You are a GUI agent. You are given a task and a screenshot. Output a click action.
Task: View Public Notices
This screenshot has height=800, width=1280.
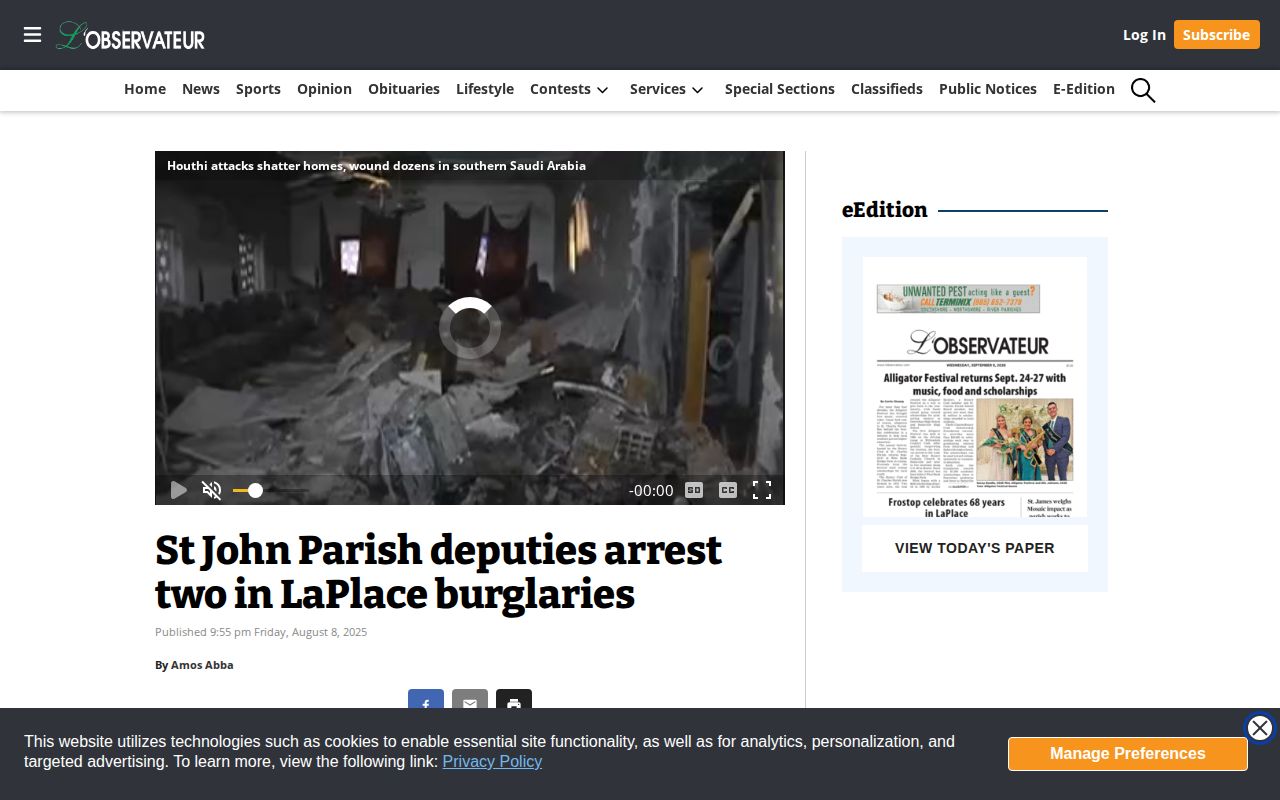coord(988,89)
